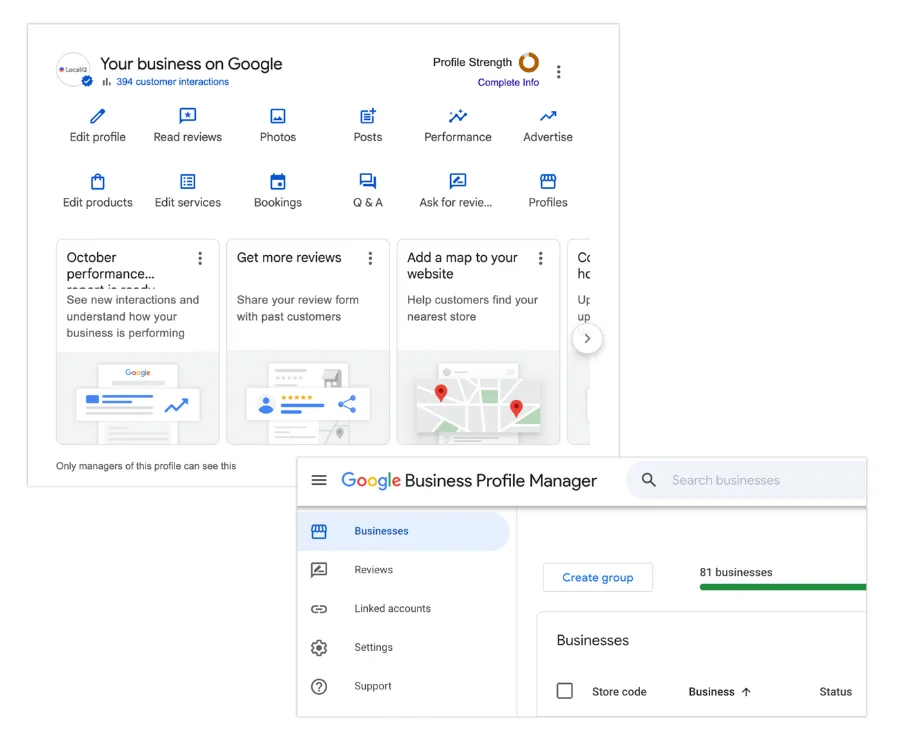Open the October performance card's three-dot menu
900x746 pixels.
click(200, 257)
